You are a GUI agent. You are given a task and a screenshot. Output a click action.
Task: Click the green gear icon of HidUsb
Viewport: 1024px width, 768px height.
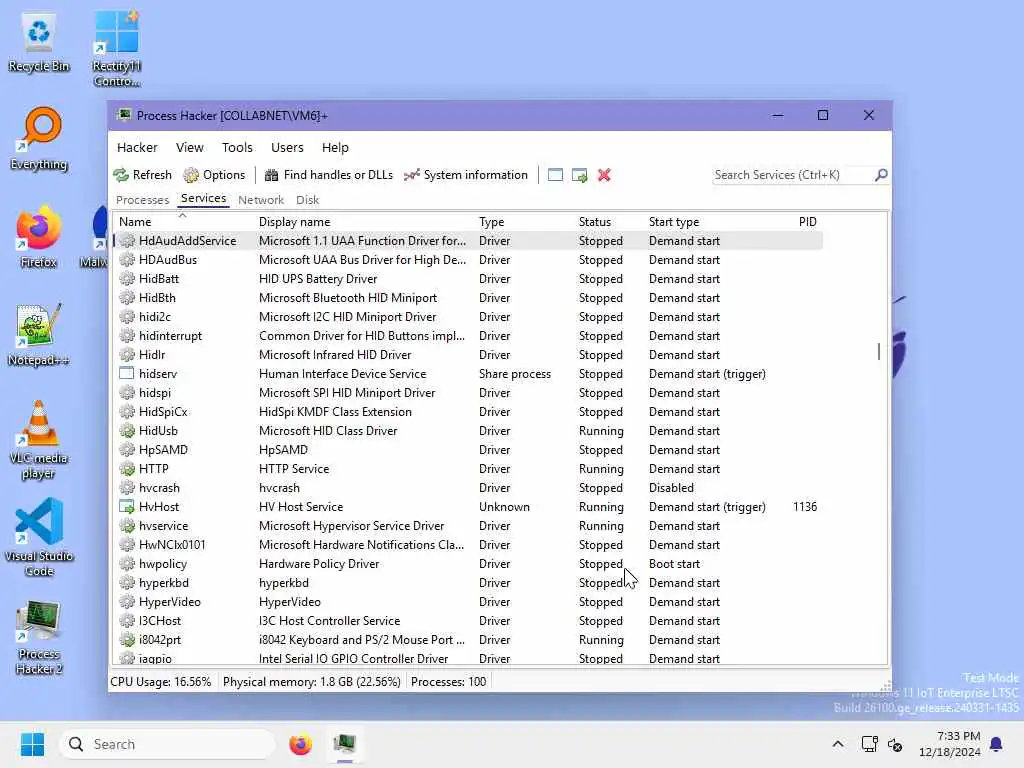[x=127, y=431]
